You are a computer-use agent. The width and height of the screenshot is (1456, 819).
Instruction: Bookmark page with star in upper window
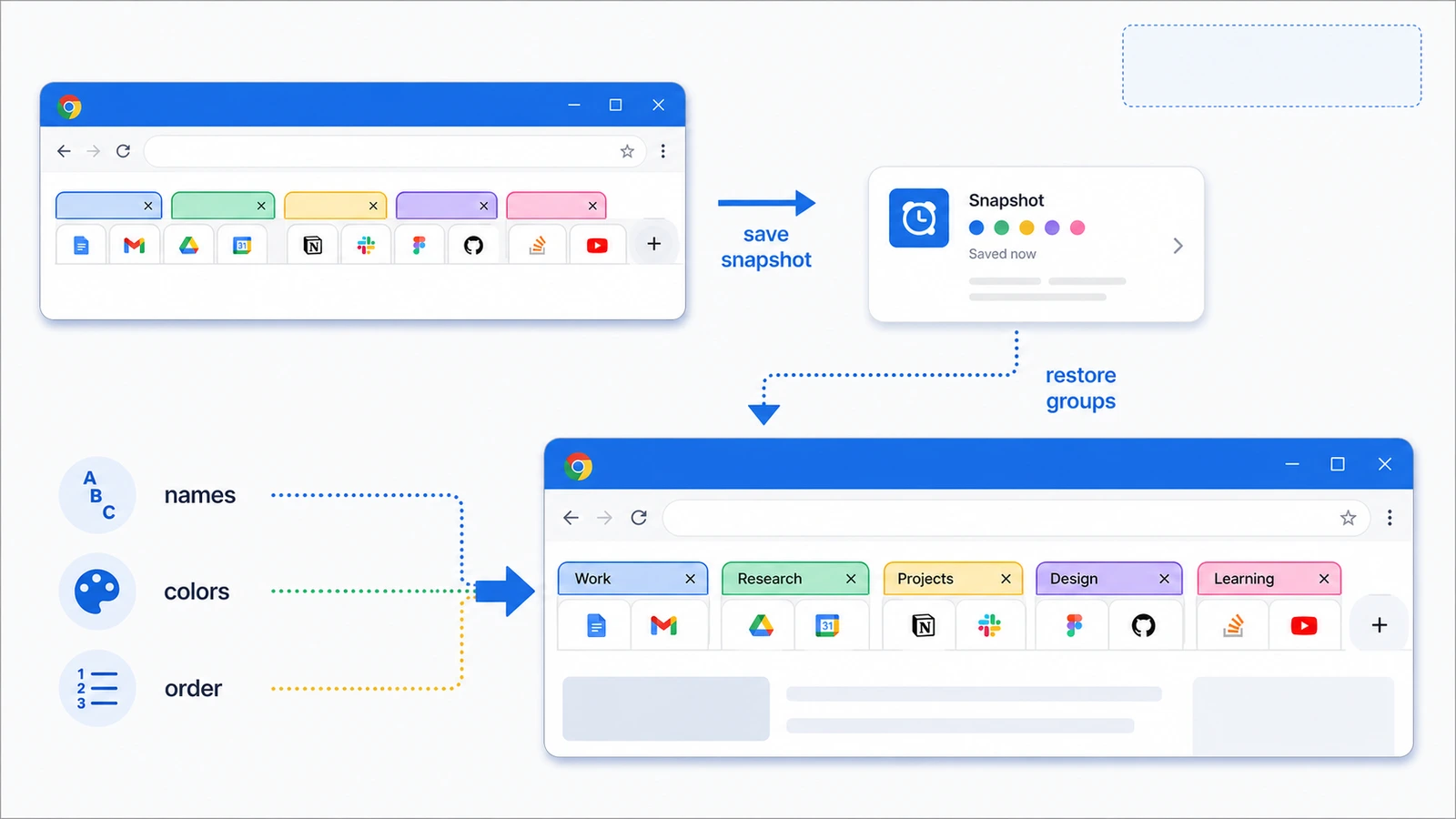[627, 152]
